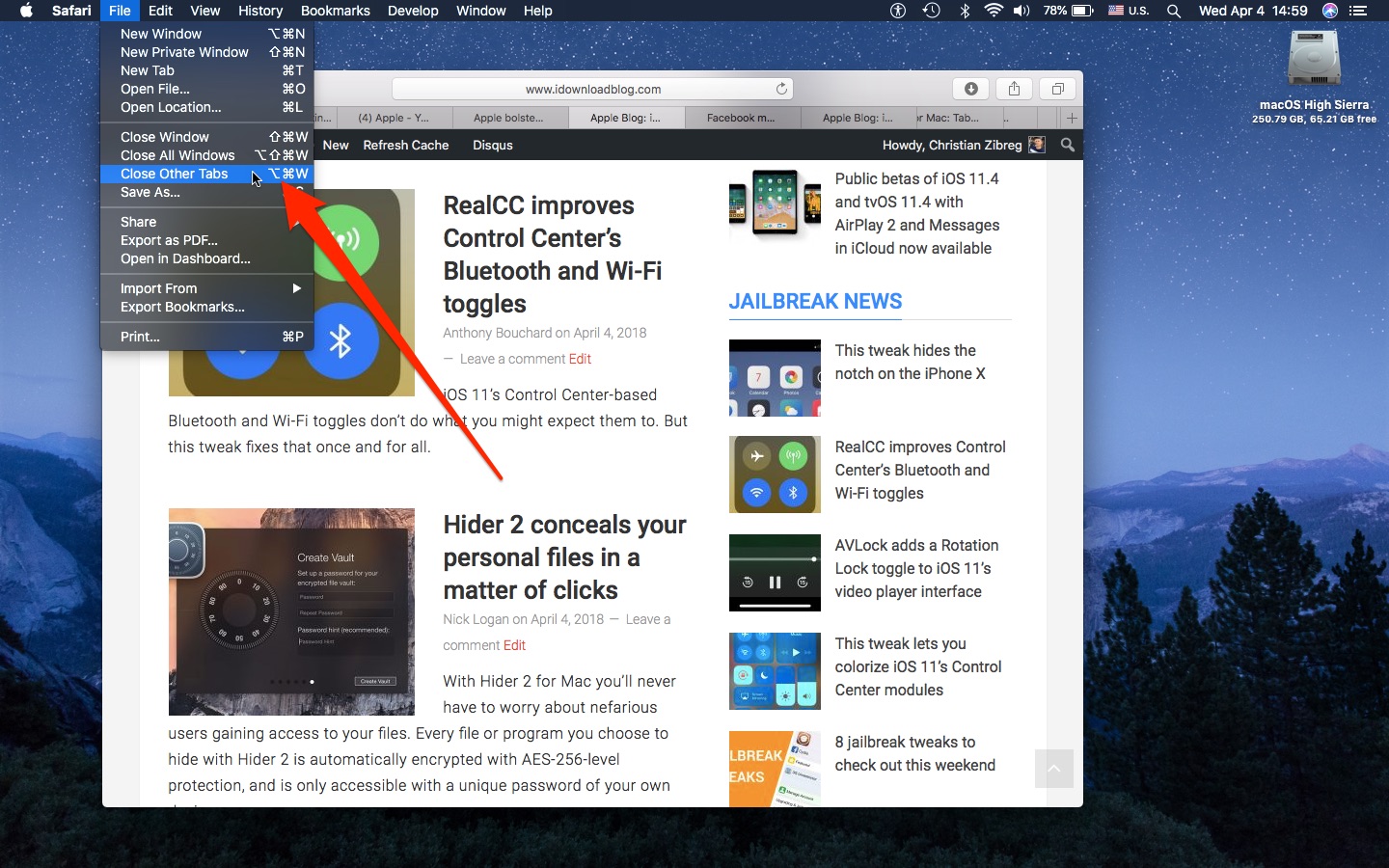
Task: Select Close Other Tabs menu item
Action: 206,174
